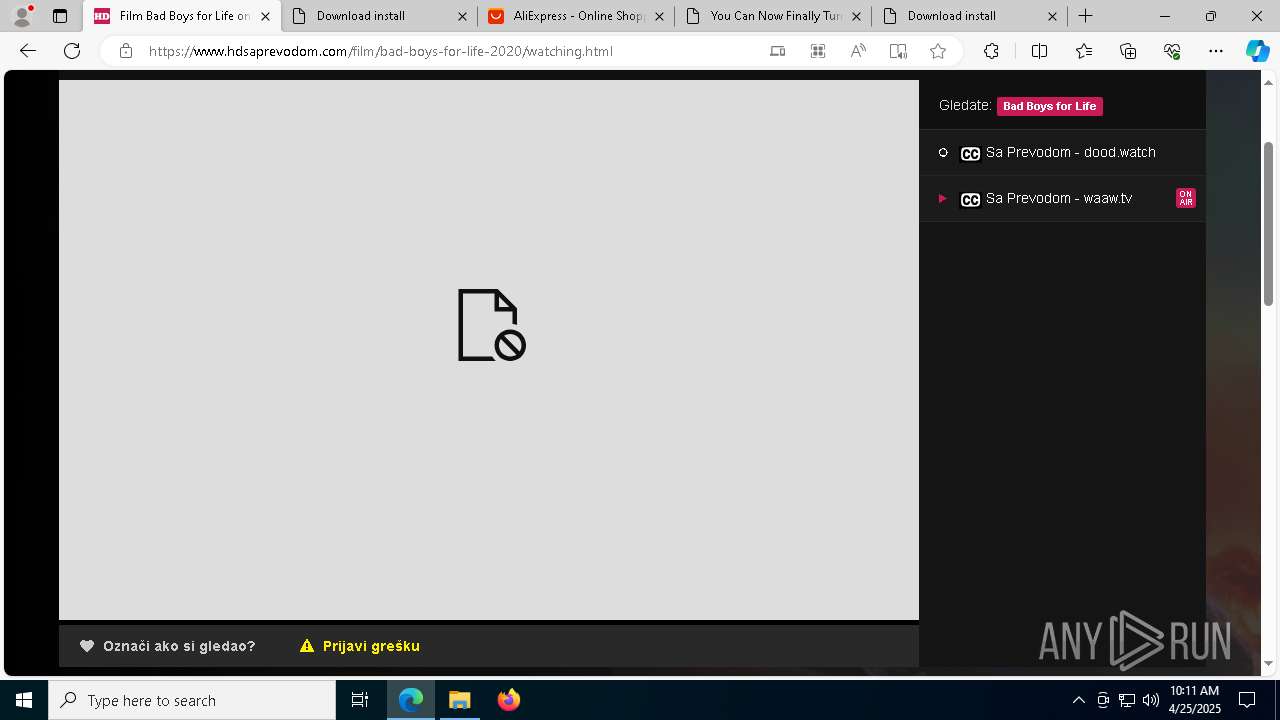
Task: Go back to the previous page
Action: (28, 51)
